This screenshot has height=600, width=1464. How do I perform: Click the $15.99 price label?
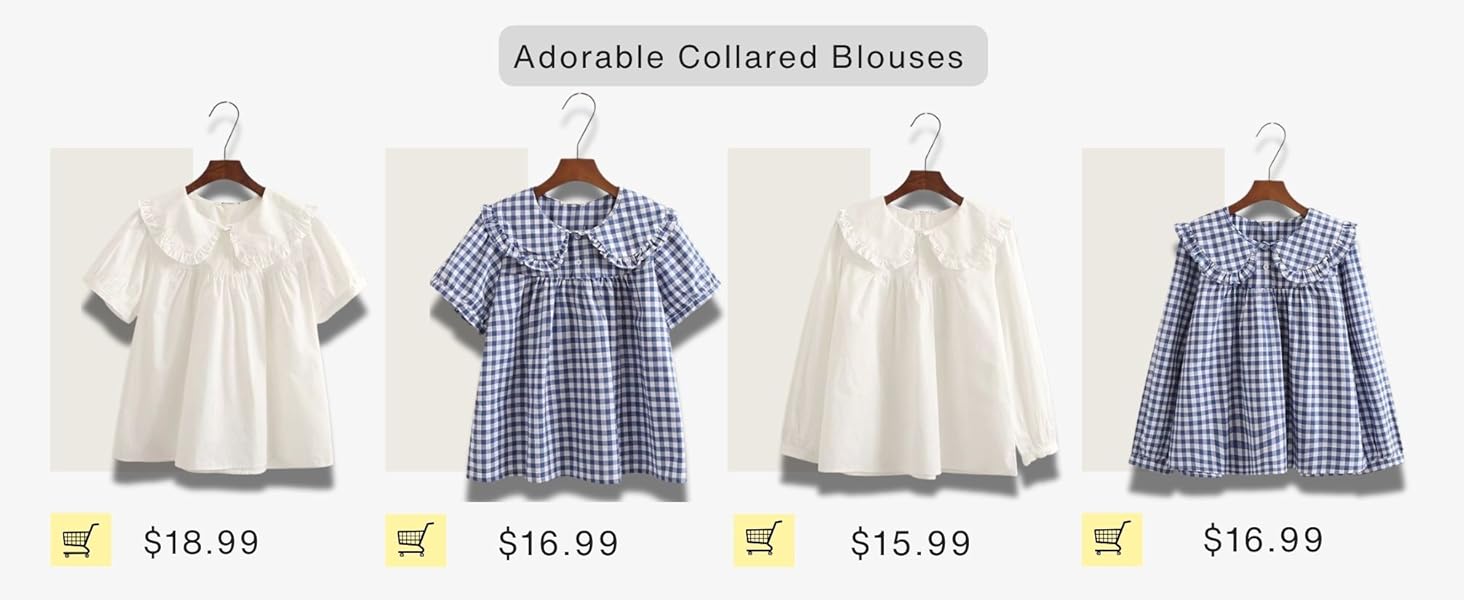[x=911, y=543]
